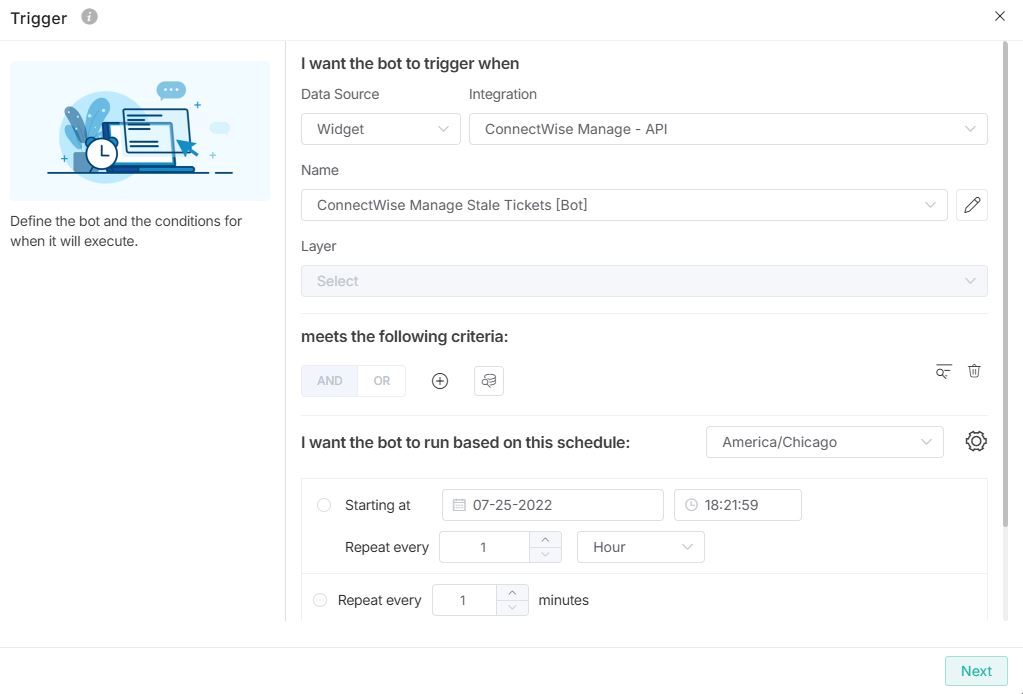Switch criteria operator to OR
The height and width of the screenshot is (694, 1023).
click(x=382, y=381)
